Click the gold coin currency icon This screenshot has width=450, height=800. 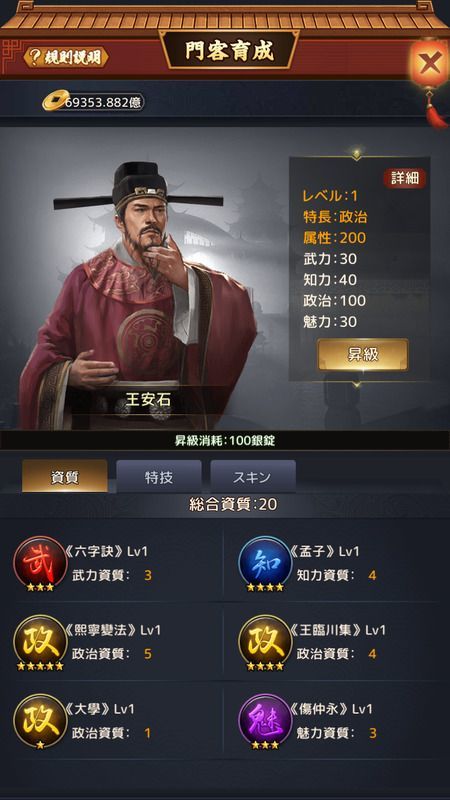[54, 101]
